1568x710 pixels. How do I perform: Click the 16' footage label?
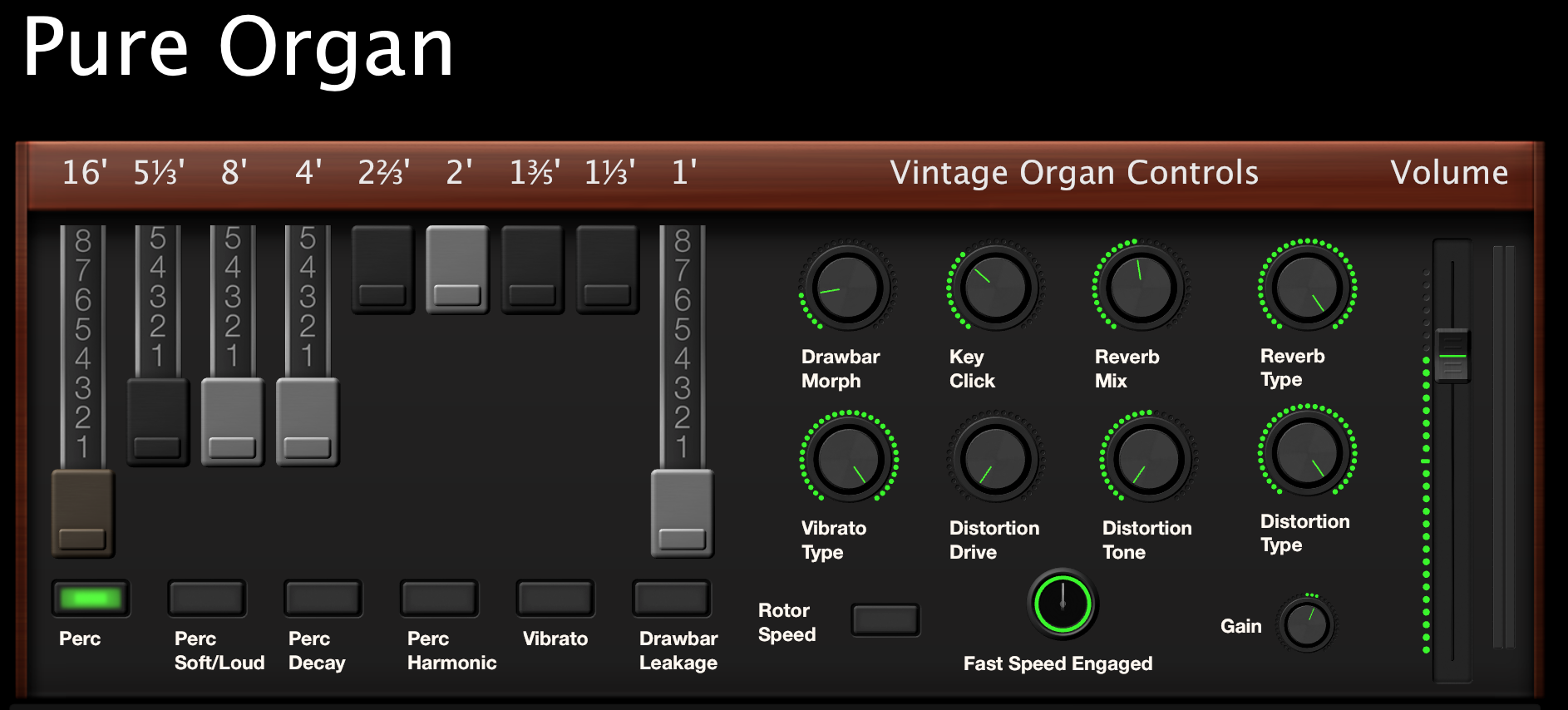pos(85,173)
